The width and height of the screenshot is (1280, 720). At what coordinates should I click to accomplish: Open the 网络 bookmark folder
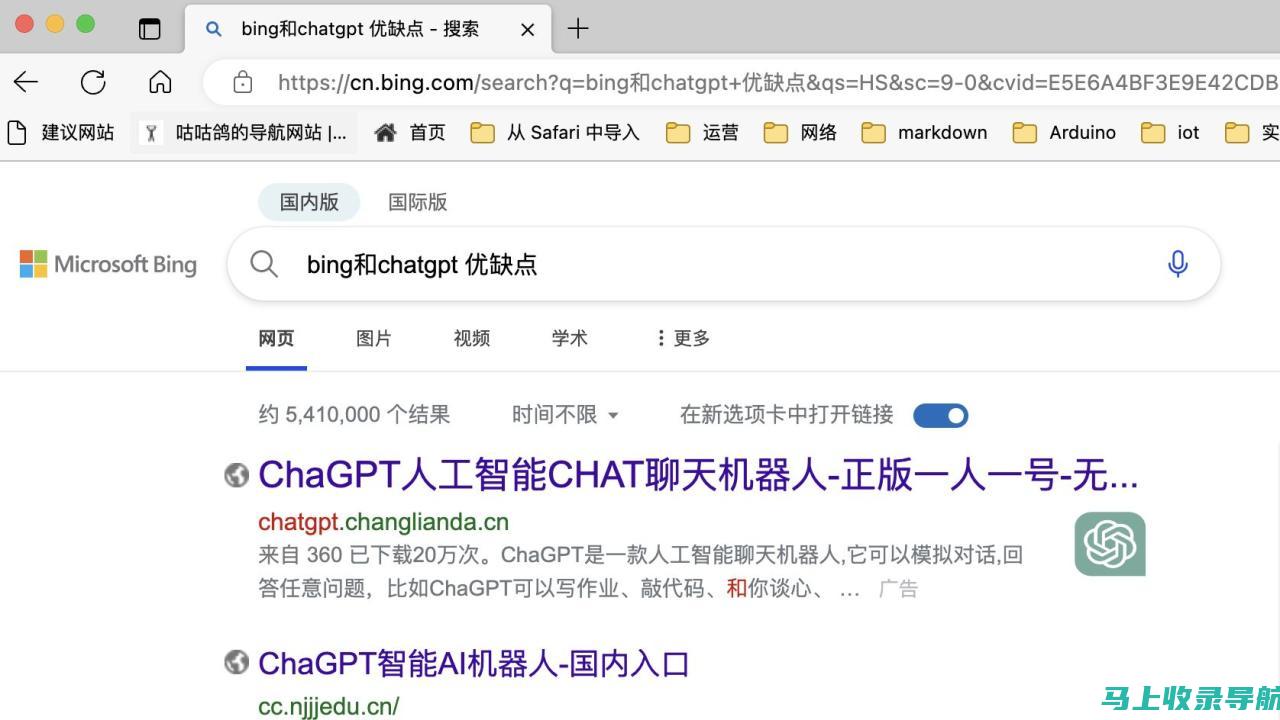[x=800, y=132]
